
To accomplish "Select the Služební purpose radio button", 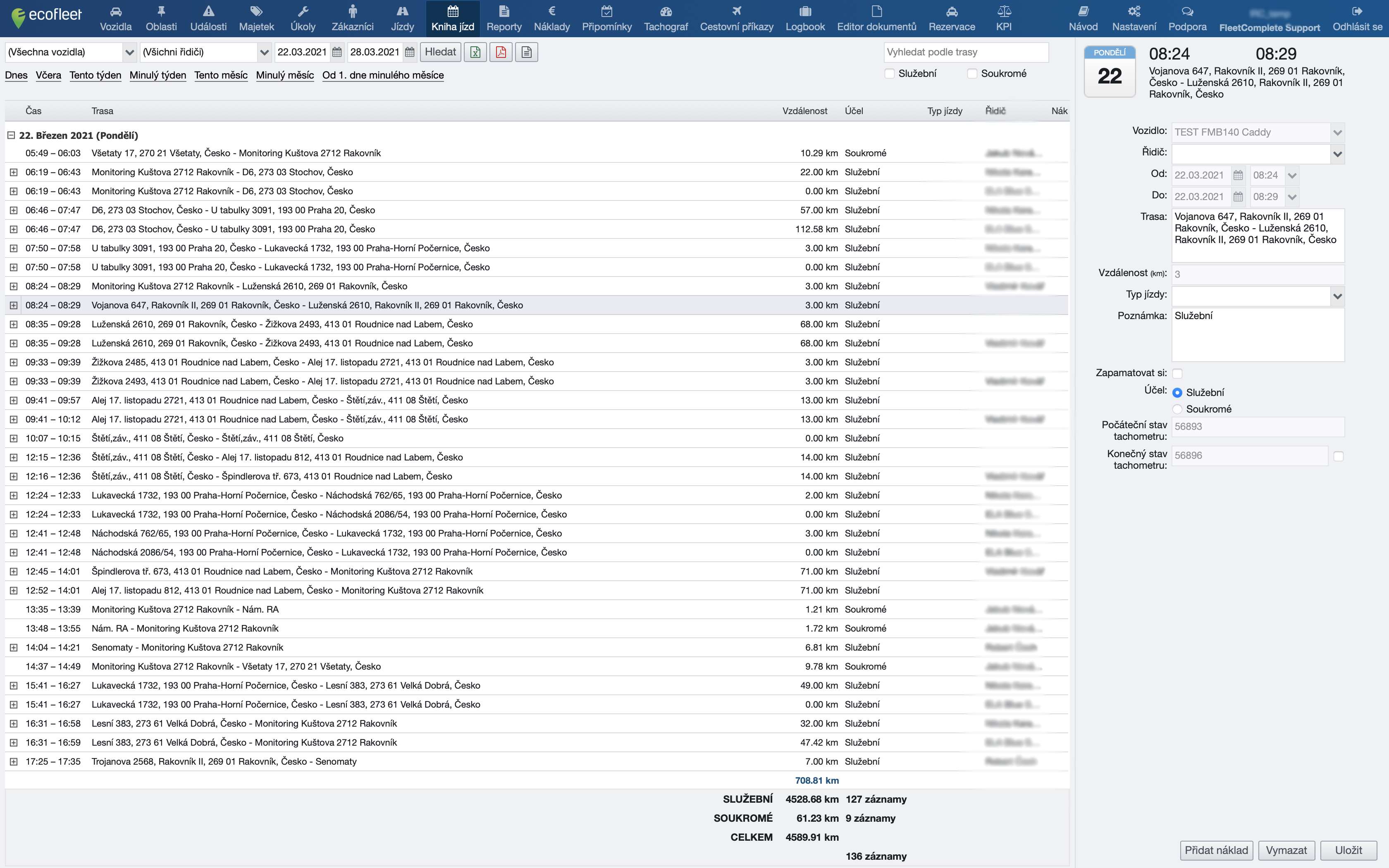I will click(x=1177, y=393).
